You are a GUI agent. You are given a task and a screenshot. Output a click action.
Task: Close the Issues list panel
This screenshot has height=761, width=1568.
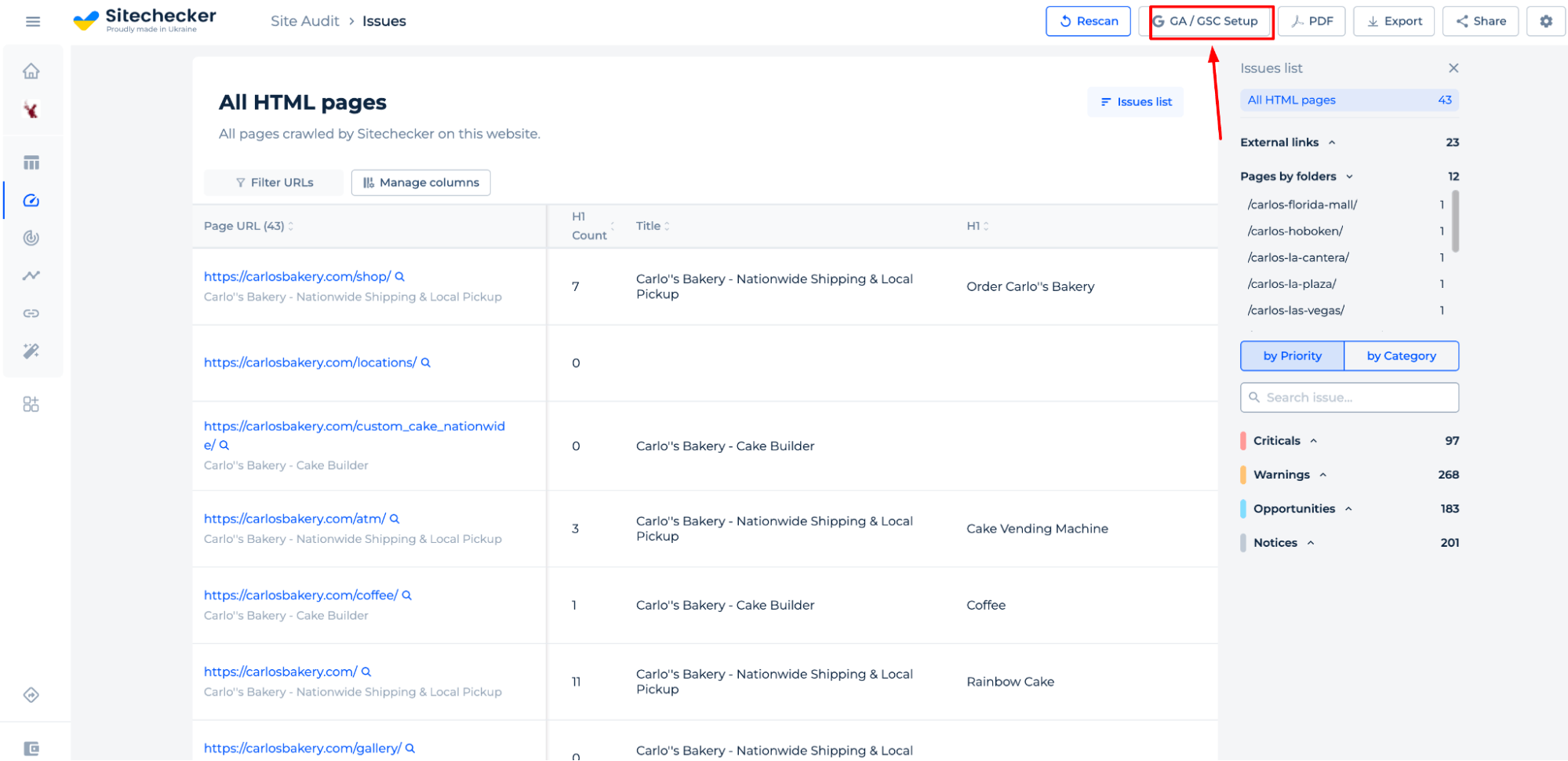tap(1453, 68)
